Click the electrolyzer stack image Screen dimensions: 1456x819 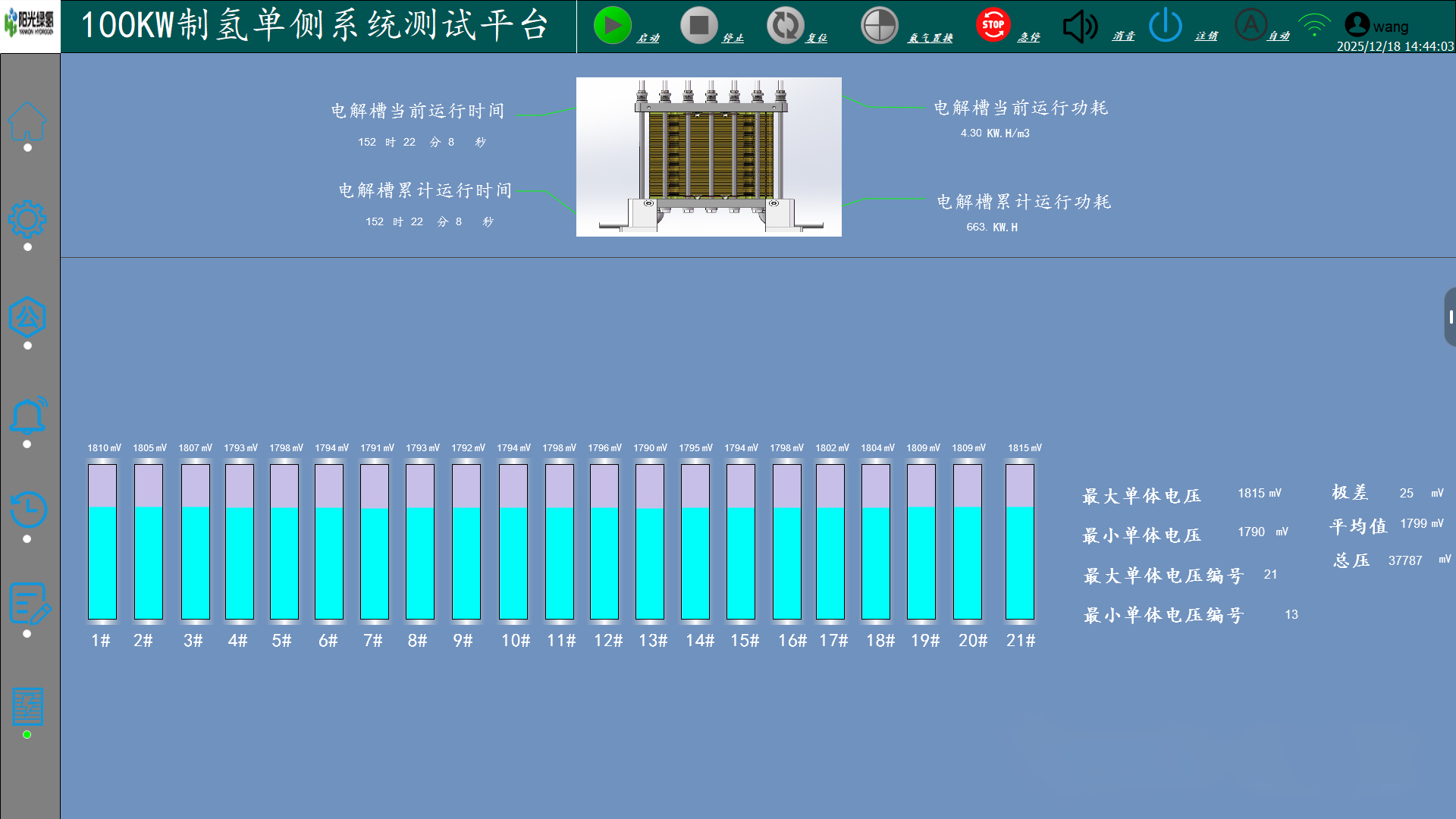(x=708, y=157)
